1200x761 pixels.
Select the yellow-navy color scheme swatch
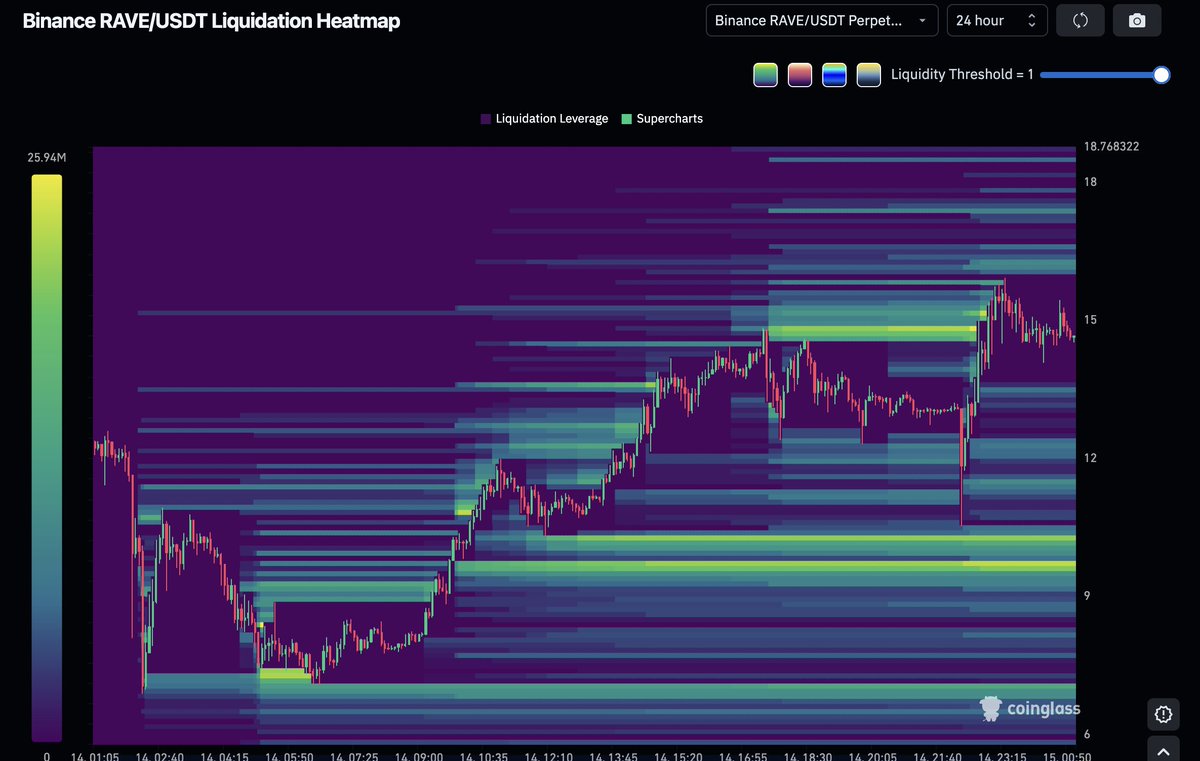[869, 75]
